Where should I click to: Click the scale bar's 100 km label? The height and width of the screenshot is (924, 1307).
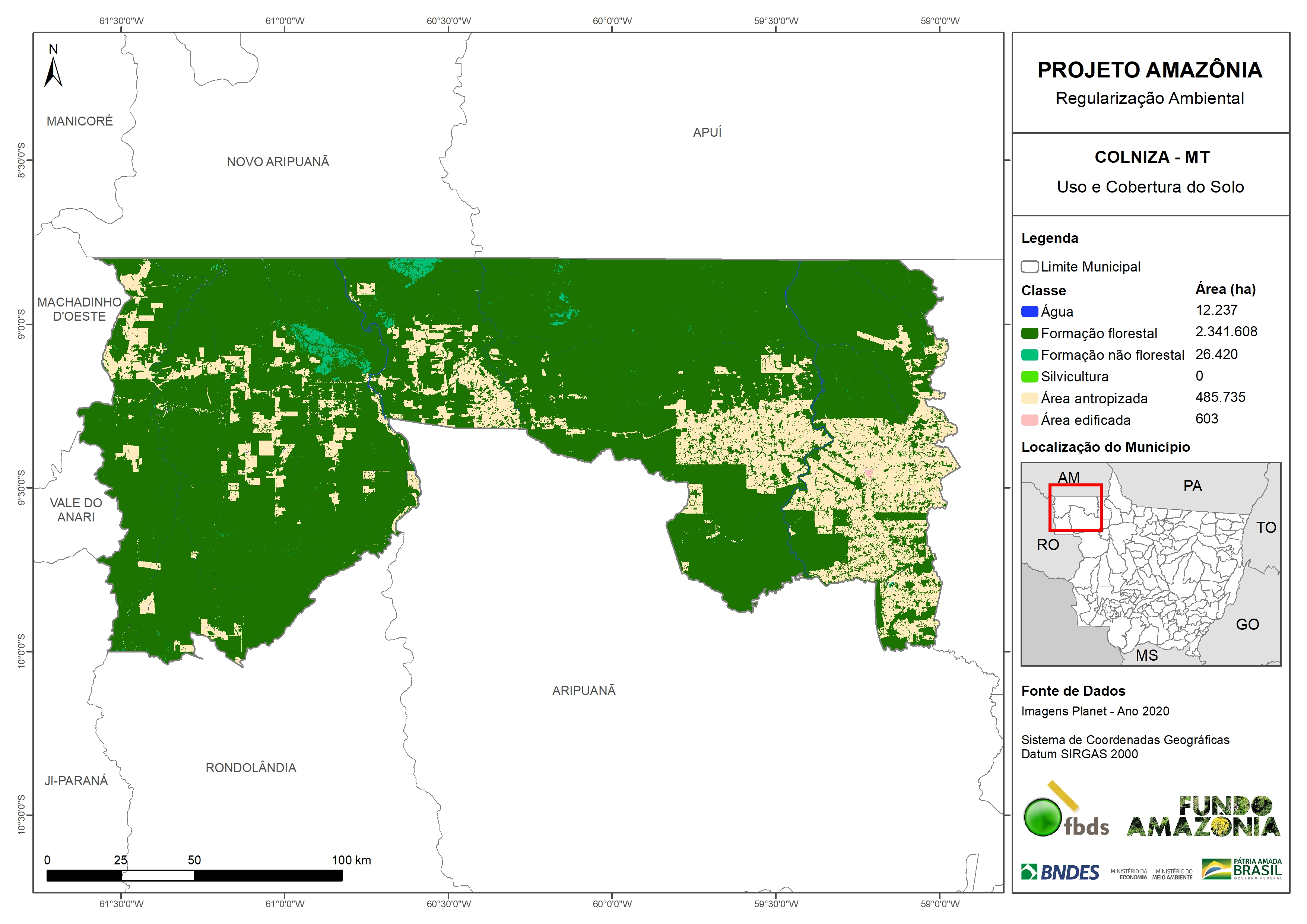pyautogui.click(x=351, y=860)
